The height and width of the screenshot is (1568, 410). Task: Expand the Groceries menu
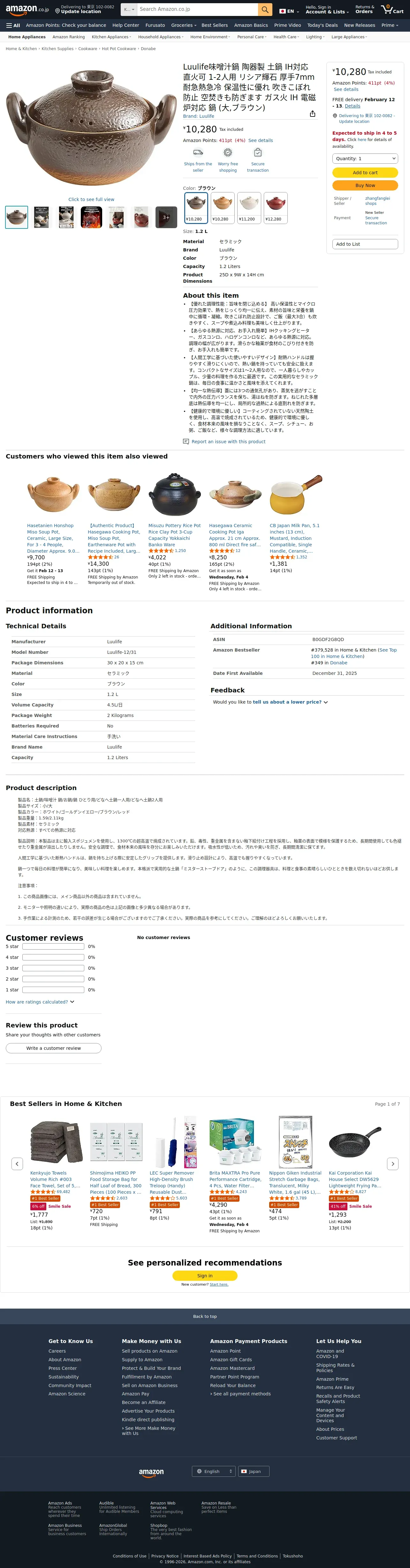tap(183, 26)
